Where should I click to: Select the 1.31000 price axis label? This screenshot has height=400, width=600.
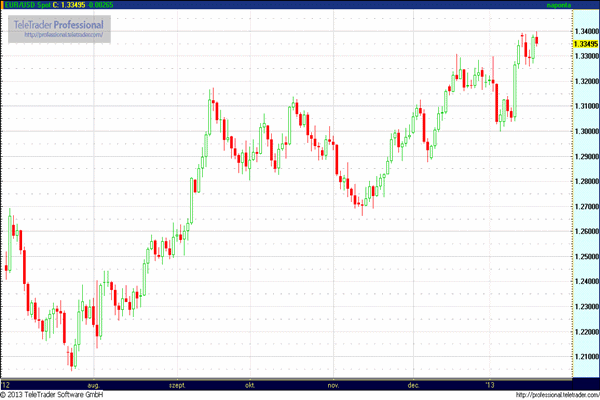587,106
